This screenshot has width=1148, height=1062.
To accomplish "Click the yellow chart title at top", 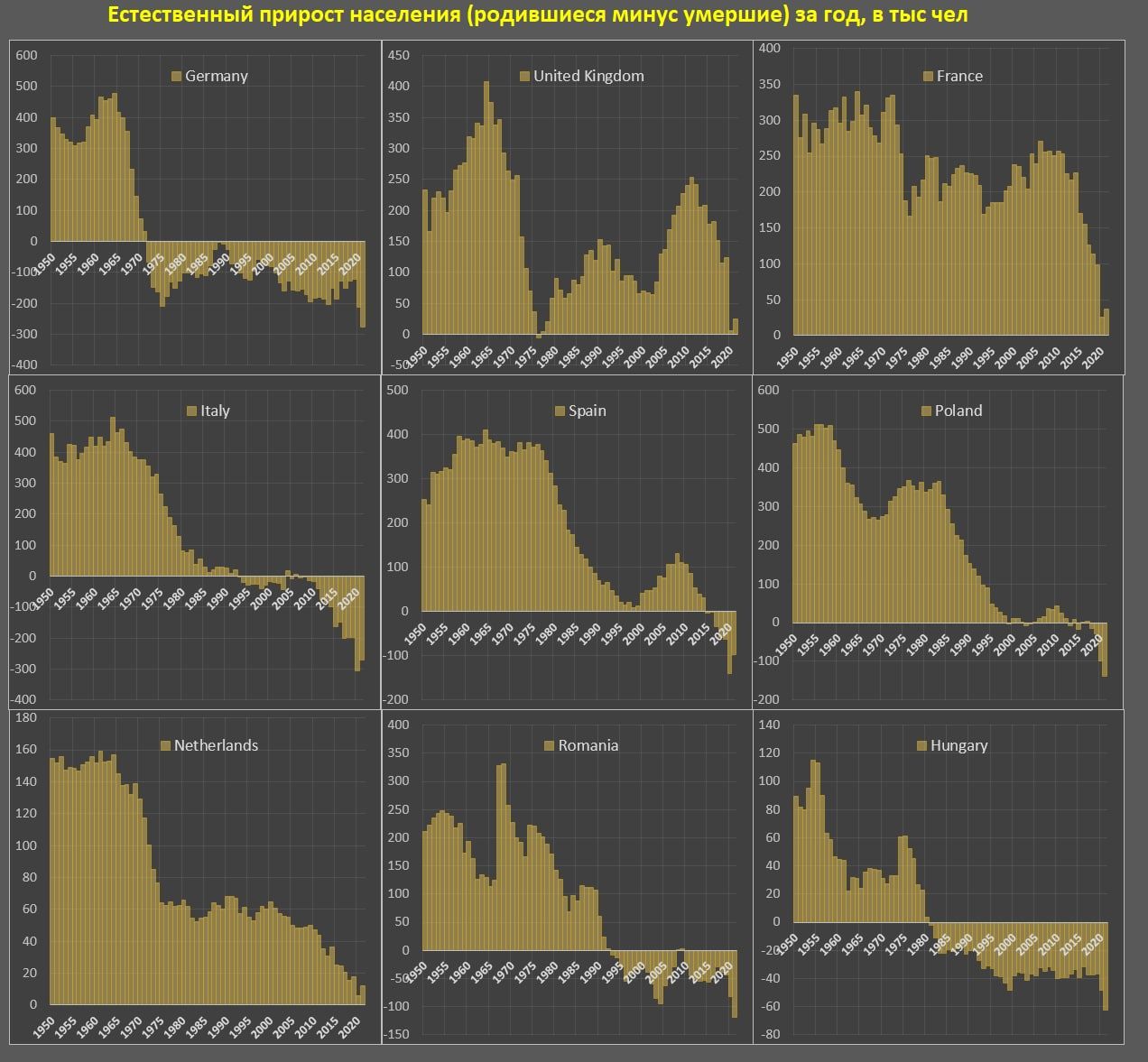I will coord(538,15).
